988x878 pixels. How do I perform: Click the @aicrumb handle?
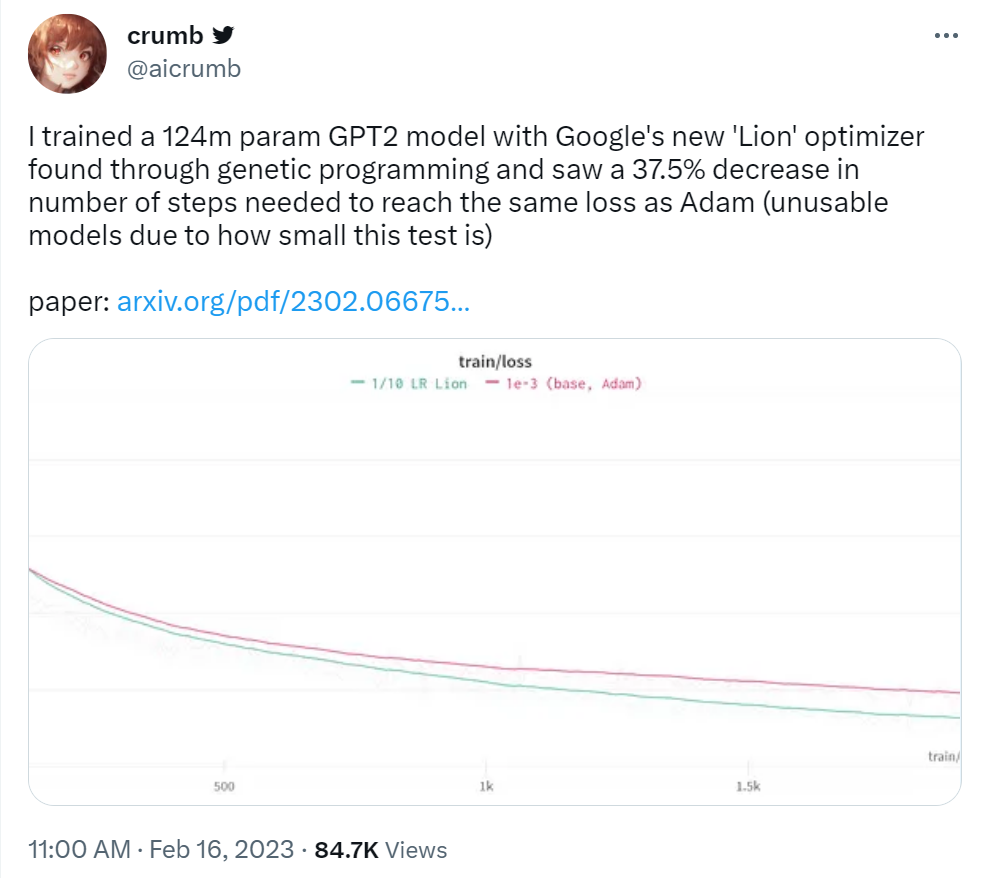coord(180,69)
